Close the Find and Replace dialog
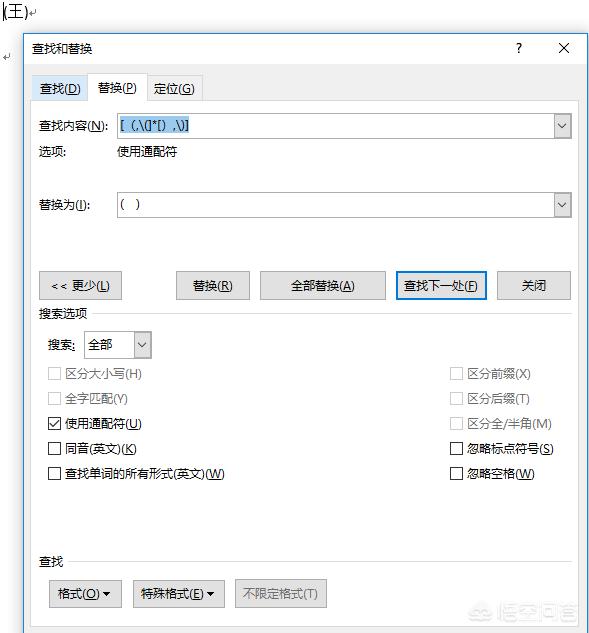The height and width of the screenshot is (633, 589). tap(564, 48)
